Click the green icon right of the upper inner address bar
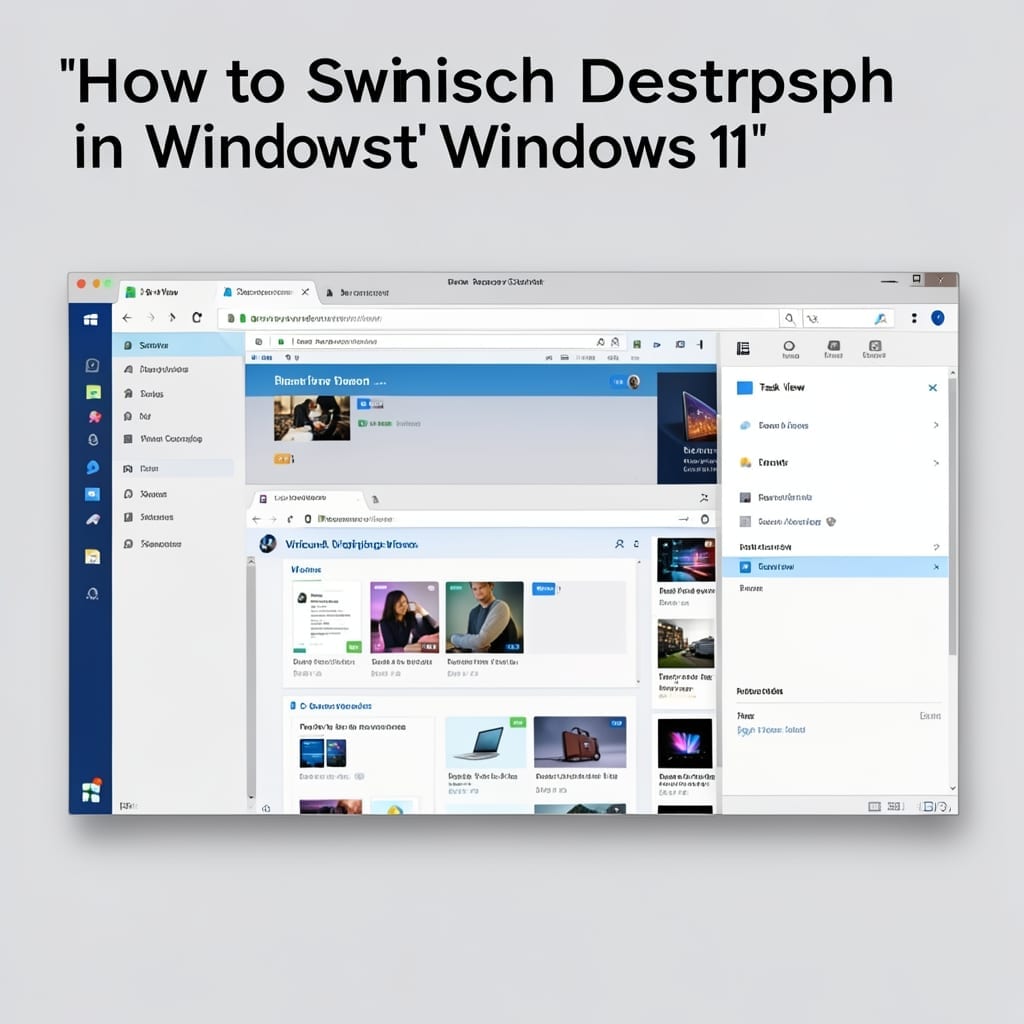The width and height of the screenshot is (1024, 1024). [x=637, y=344]
